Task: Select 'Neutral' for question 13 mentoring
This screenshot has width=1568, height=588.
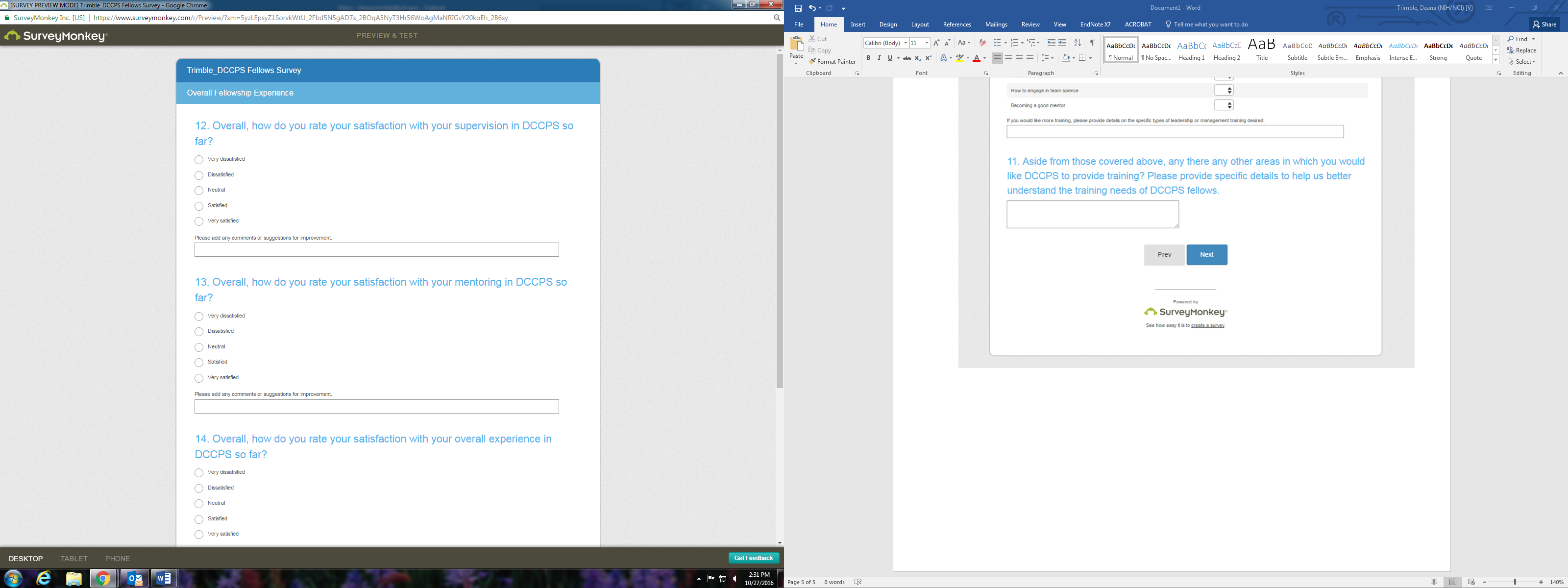Action: 199,347
